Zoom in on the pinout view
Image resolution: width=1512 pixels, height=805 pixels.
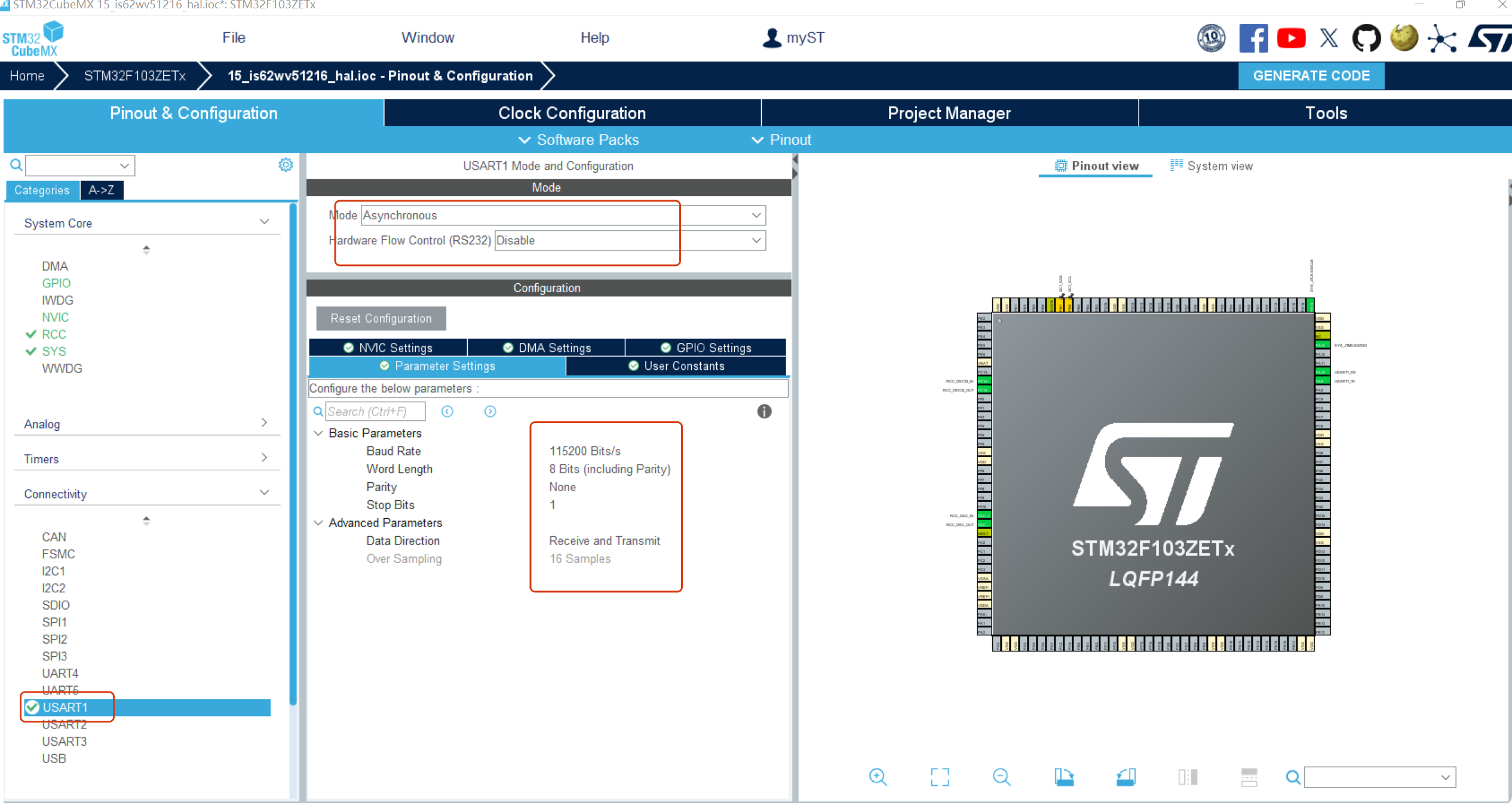pos(878,777)
